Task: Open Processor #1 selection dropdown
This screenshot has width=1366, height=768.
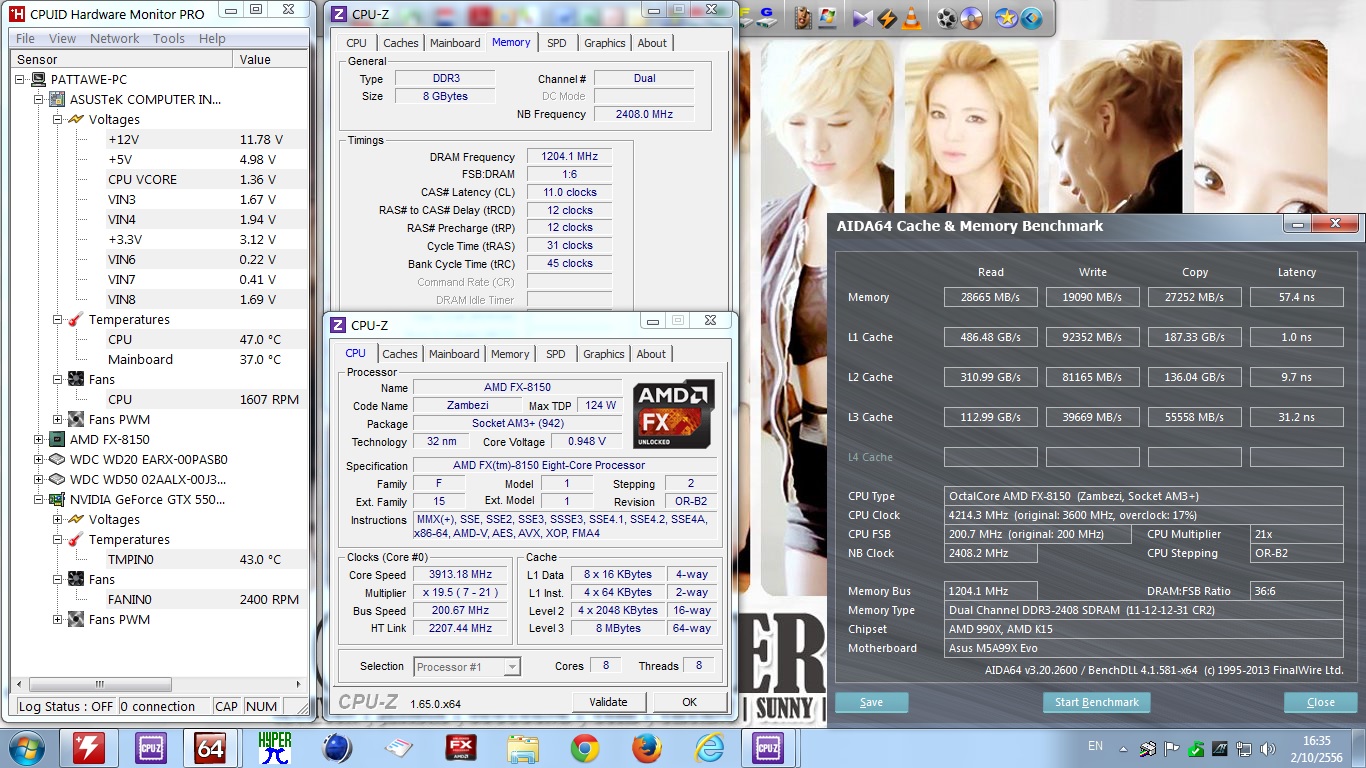Action: tap(467, 667)
